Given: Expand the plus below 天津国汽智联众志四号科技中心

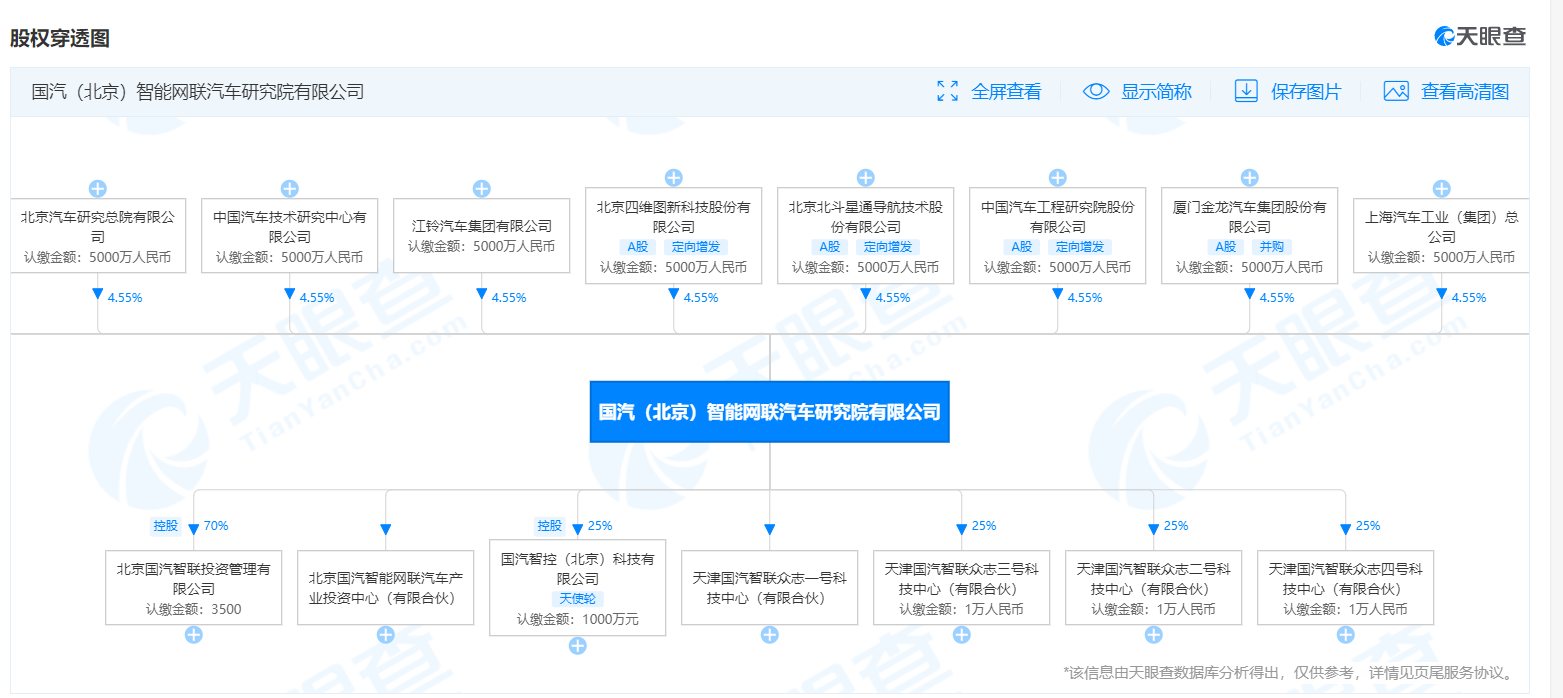Looking at the screenshot, I should pos(1346,635).
